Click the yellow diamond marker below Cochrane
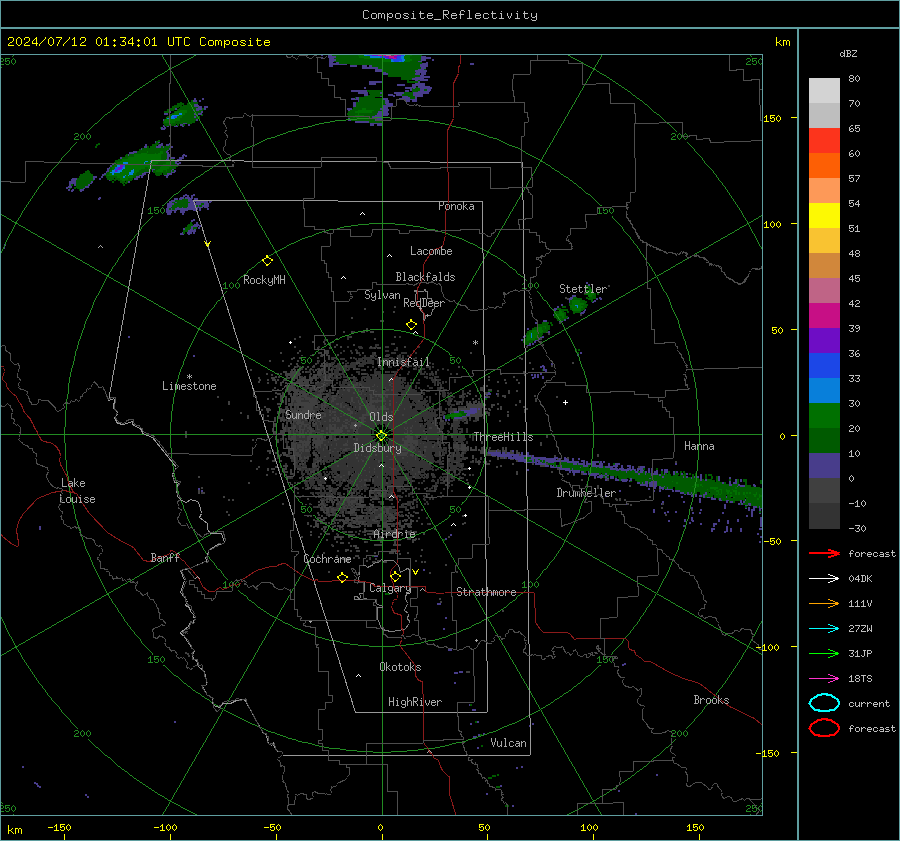Viewport: 900px width, 841px height. point(342,577)
